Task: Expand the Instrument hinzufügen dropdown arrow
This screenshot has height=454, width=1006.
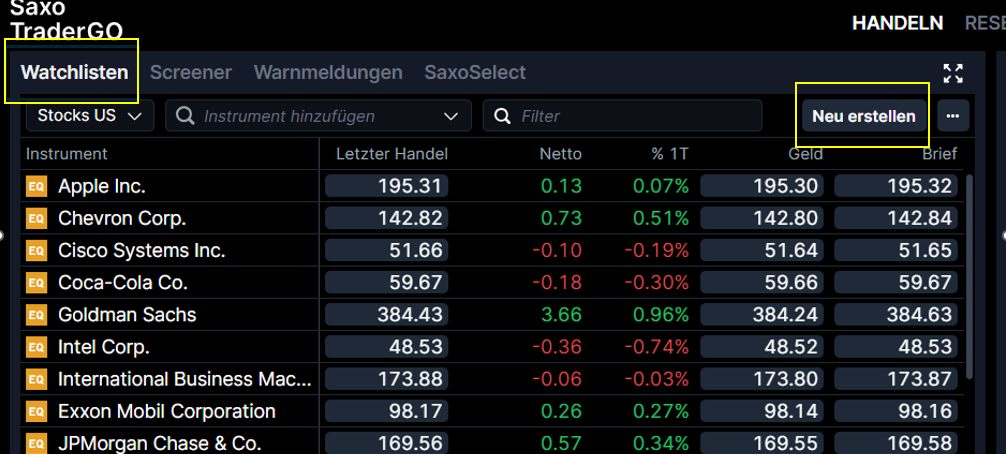Action: coord(449,117)
